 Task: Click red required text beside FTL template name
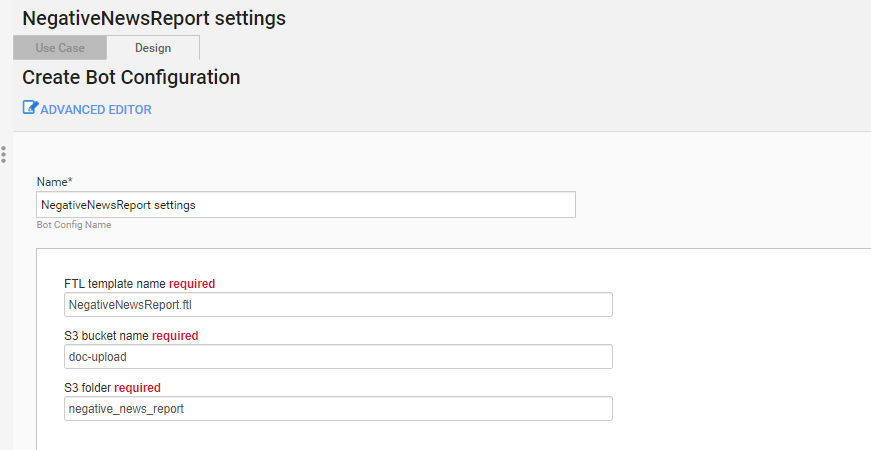(192, 284)
